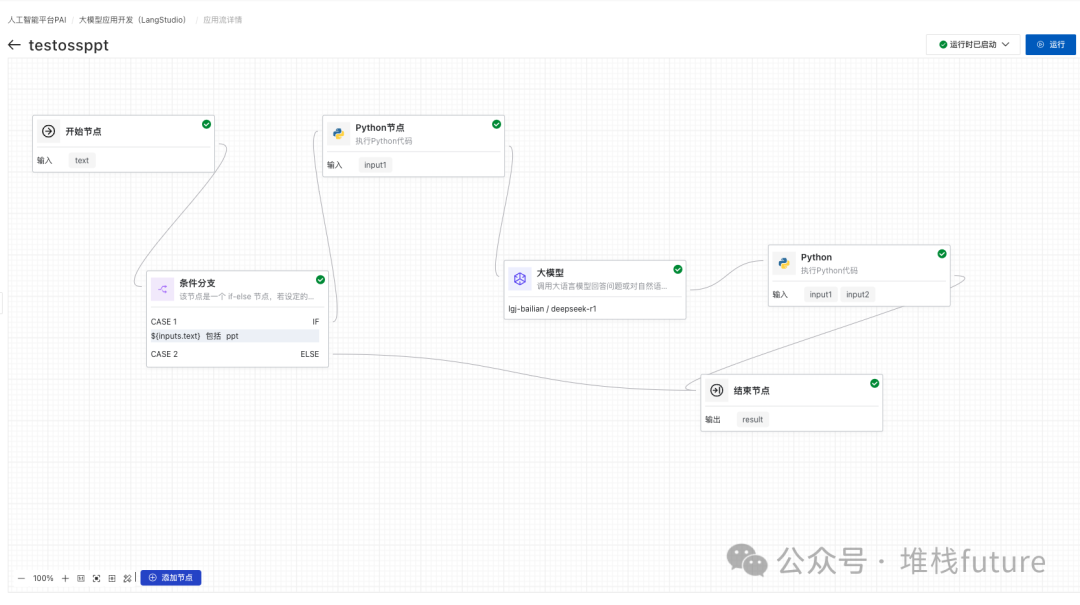Click the zoom out minus icon
Screen dimensions: 1080x605
[21, 578]
